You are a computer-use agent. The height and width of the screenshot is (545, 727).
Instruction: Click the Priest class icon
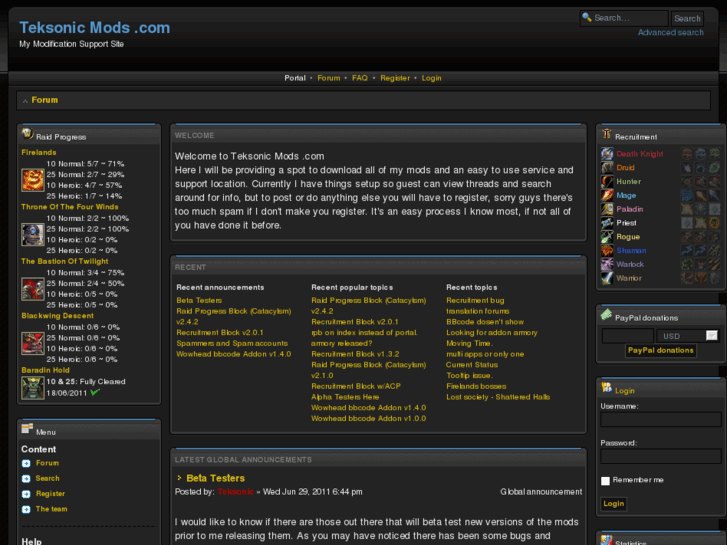click(607, 223)
